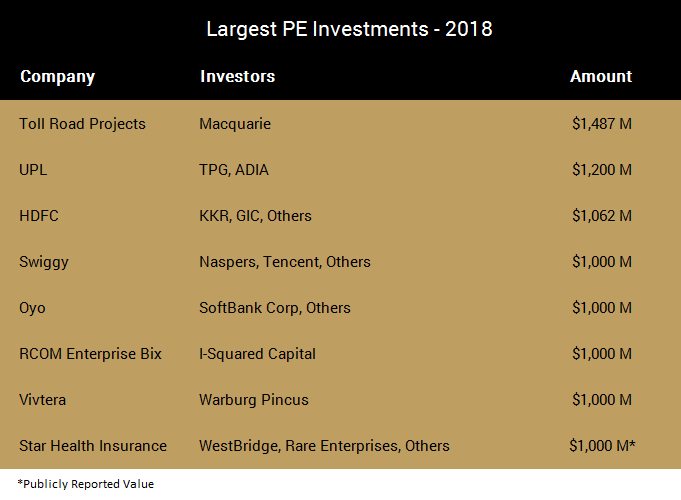Click the Toll Road Projects company name
The height and width of the screenshot is (500, 681).
82,124
